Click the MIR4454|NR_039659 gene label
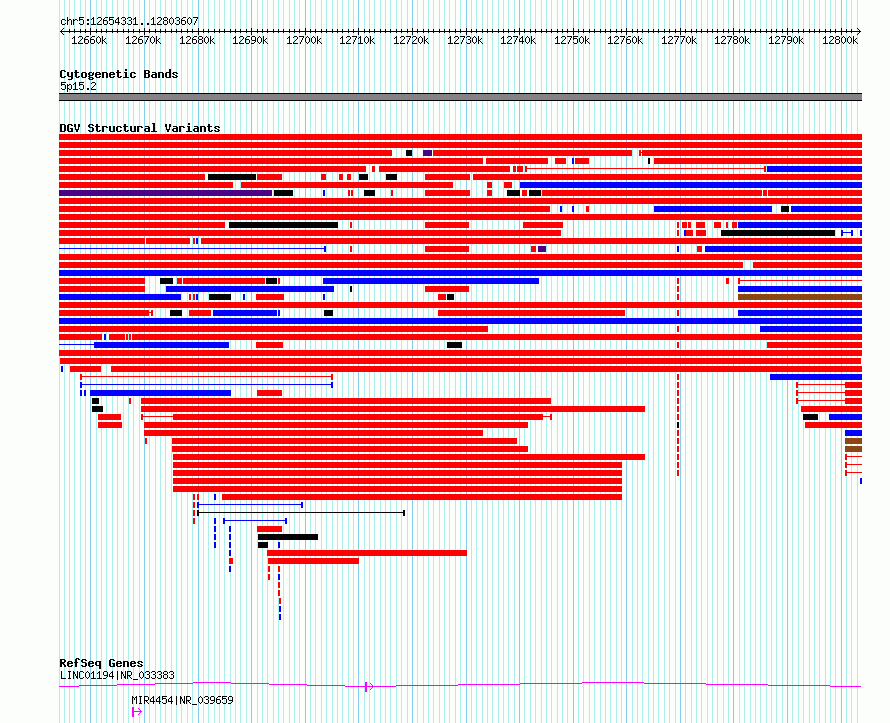Viewport: 890px width, 723px height. pos(182,700)
